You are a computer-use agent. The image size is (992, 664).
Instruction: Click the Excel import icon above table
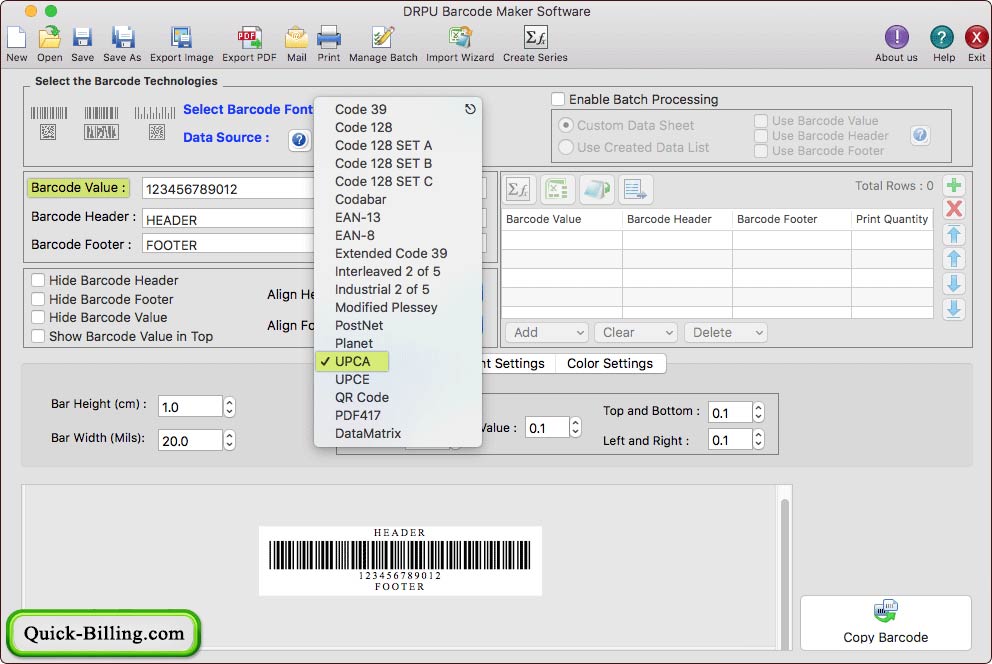[x=557, y=189]
